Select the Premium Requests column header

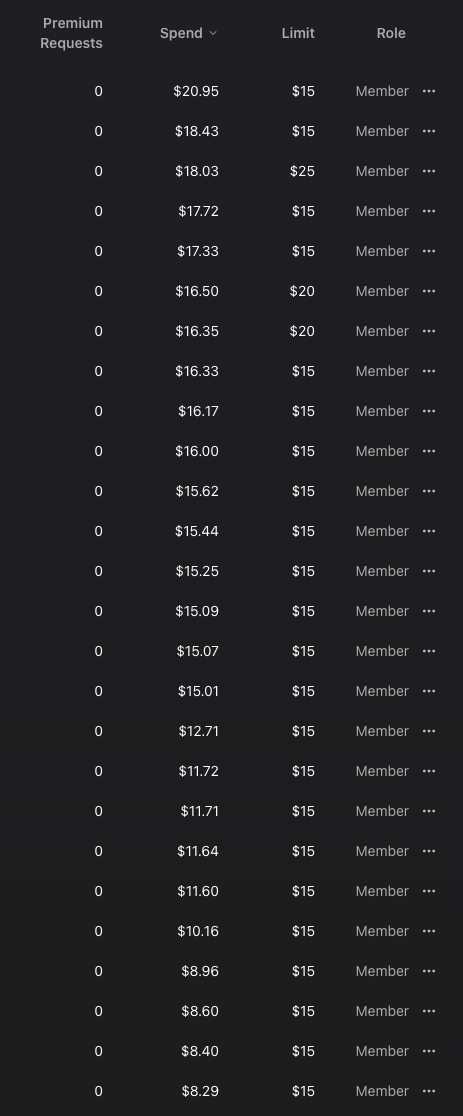(71, 33)
